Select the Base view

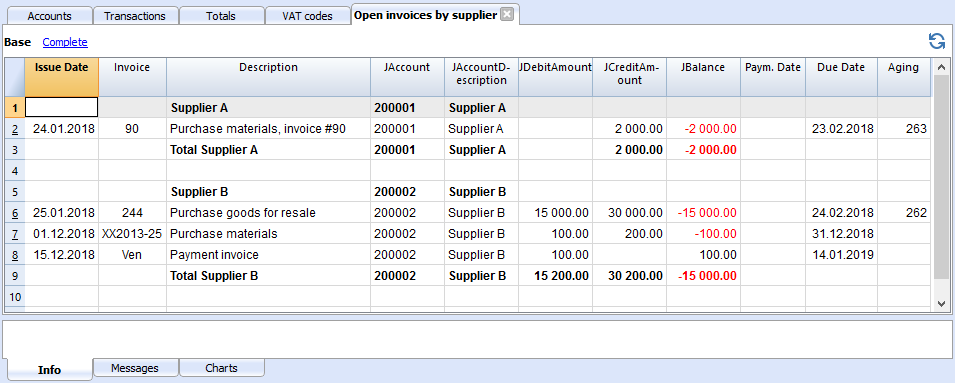click(18, 43)
